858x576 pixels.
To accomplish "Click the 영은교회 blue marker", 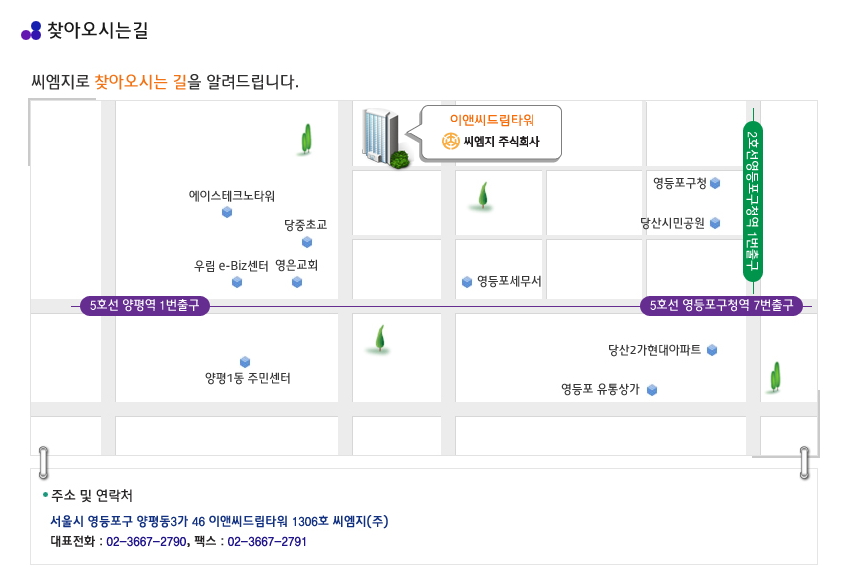I will (x=297, y=282).
